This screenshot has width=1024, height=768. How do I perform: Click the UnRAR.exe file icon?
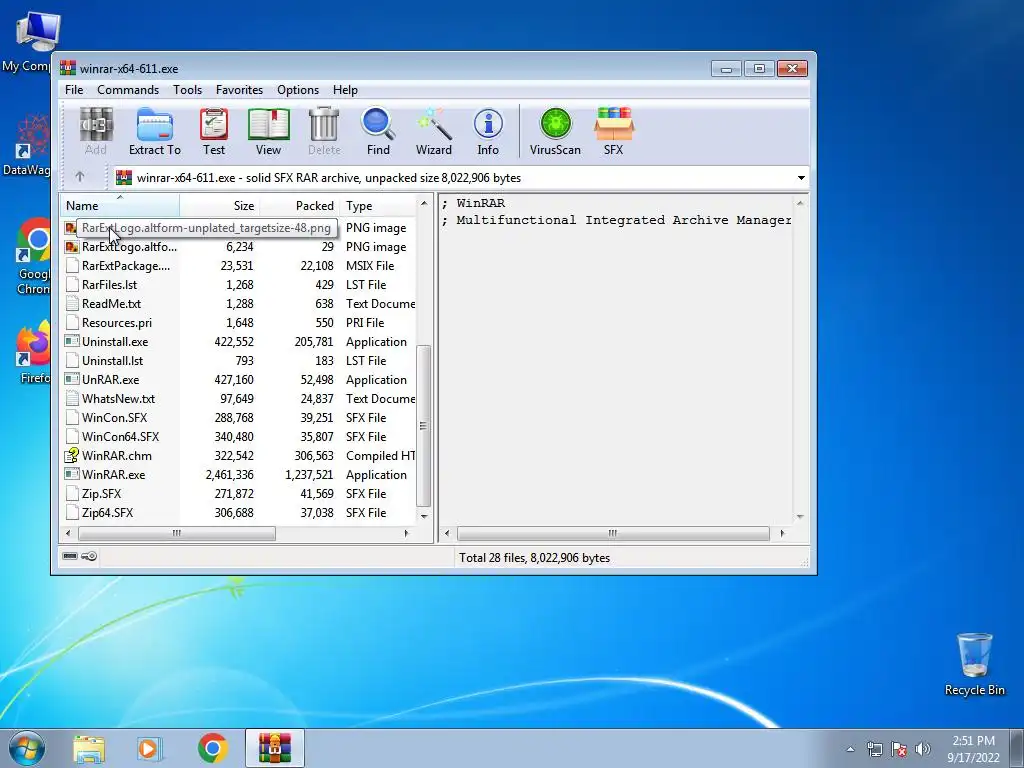pyautogui.click(x=72, y=379)
